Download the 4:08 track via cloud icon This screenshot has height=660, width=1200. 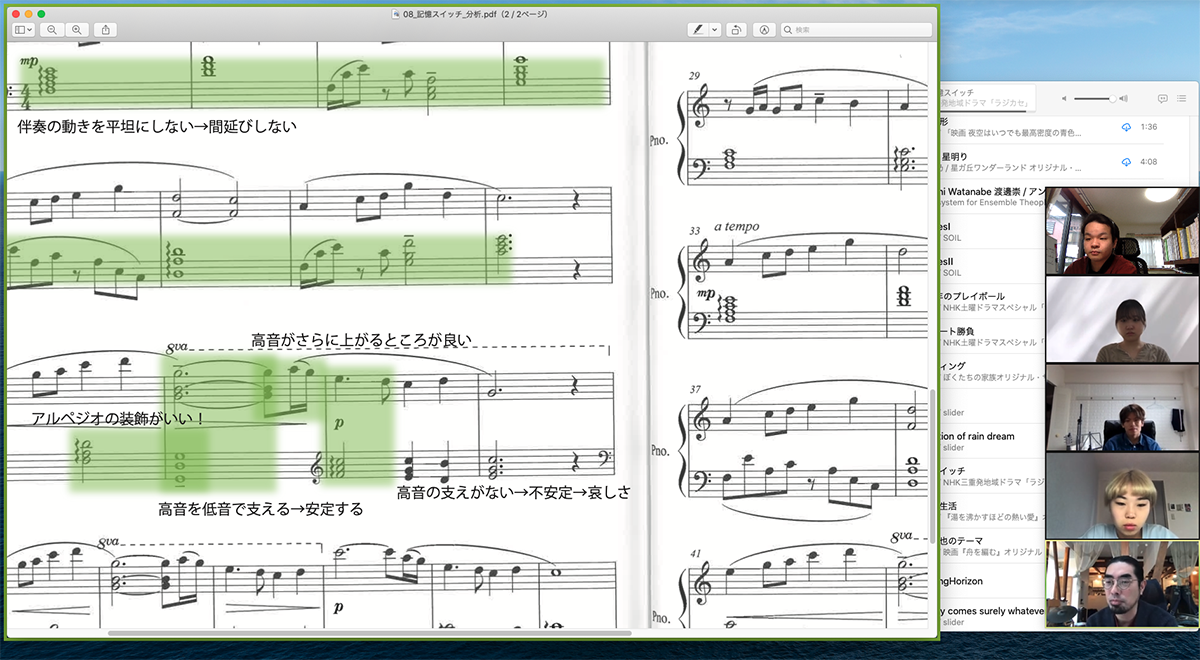(1126, 161)
